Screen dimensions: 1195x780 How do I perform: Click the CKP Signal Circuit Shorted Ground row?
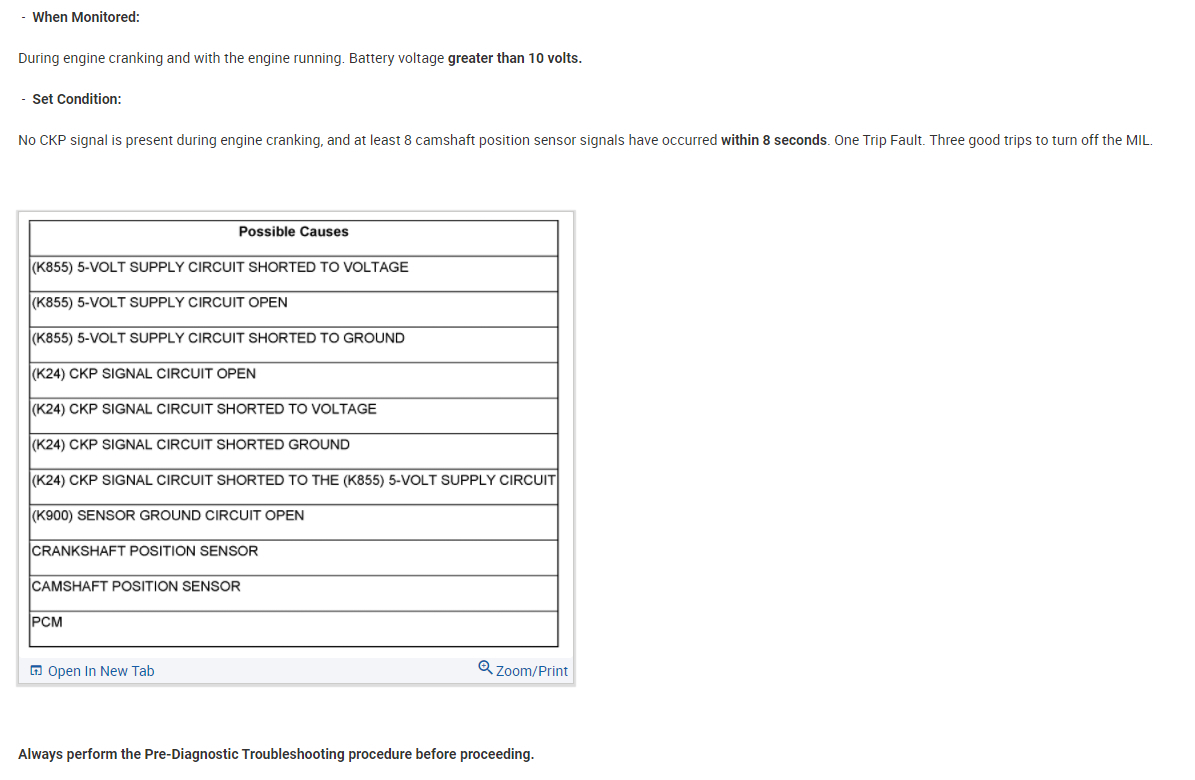tap(191, 445)
